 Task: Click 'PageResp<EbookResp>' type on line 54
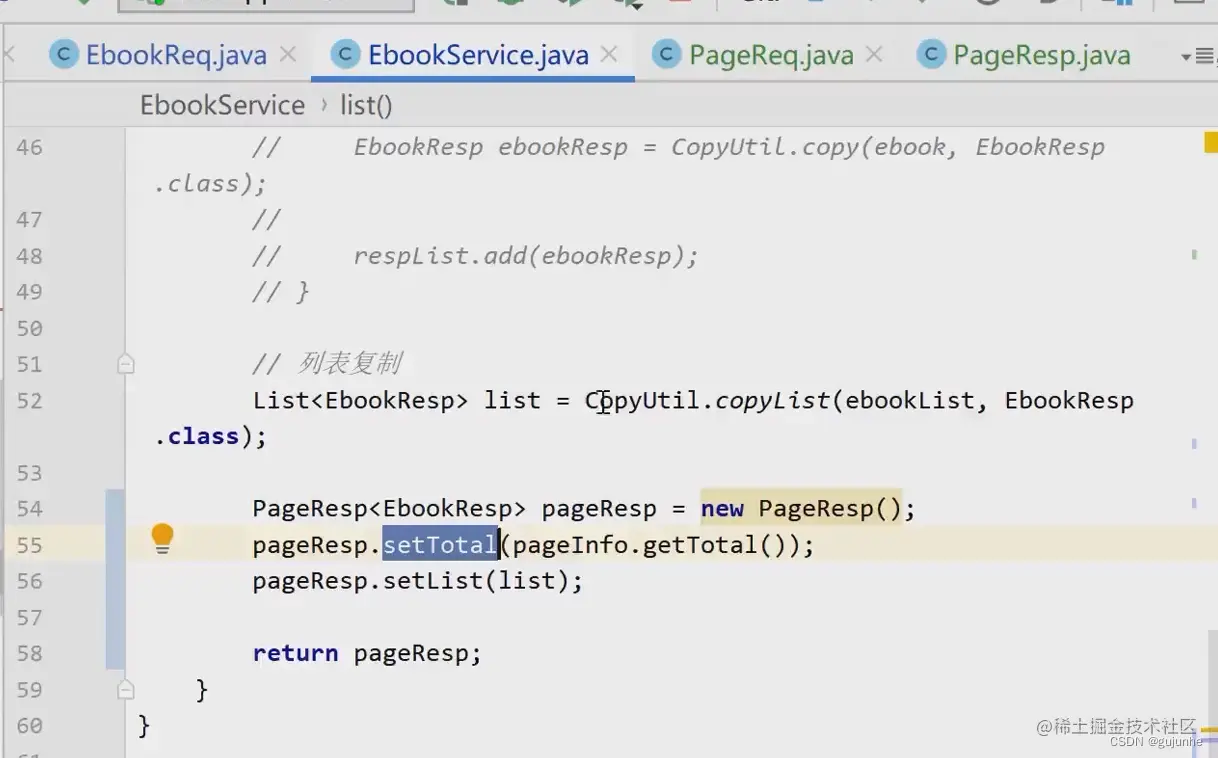(x=389, y=509)
